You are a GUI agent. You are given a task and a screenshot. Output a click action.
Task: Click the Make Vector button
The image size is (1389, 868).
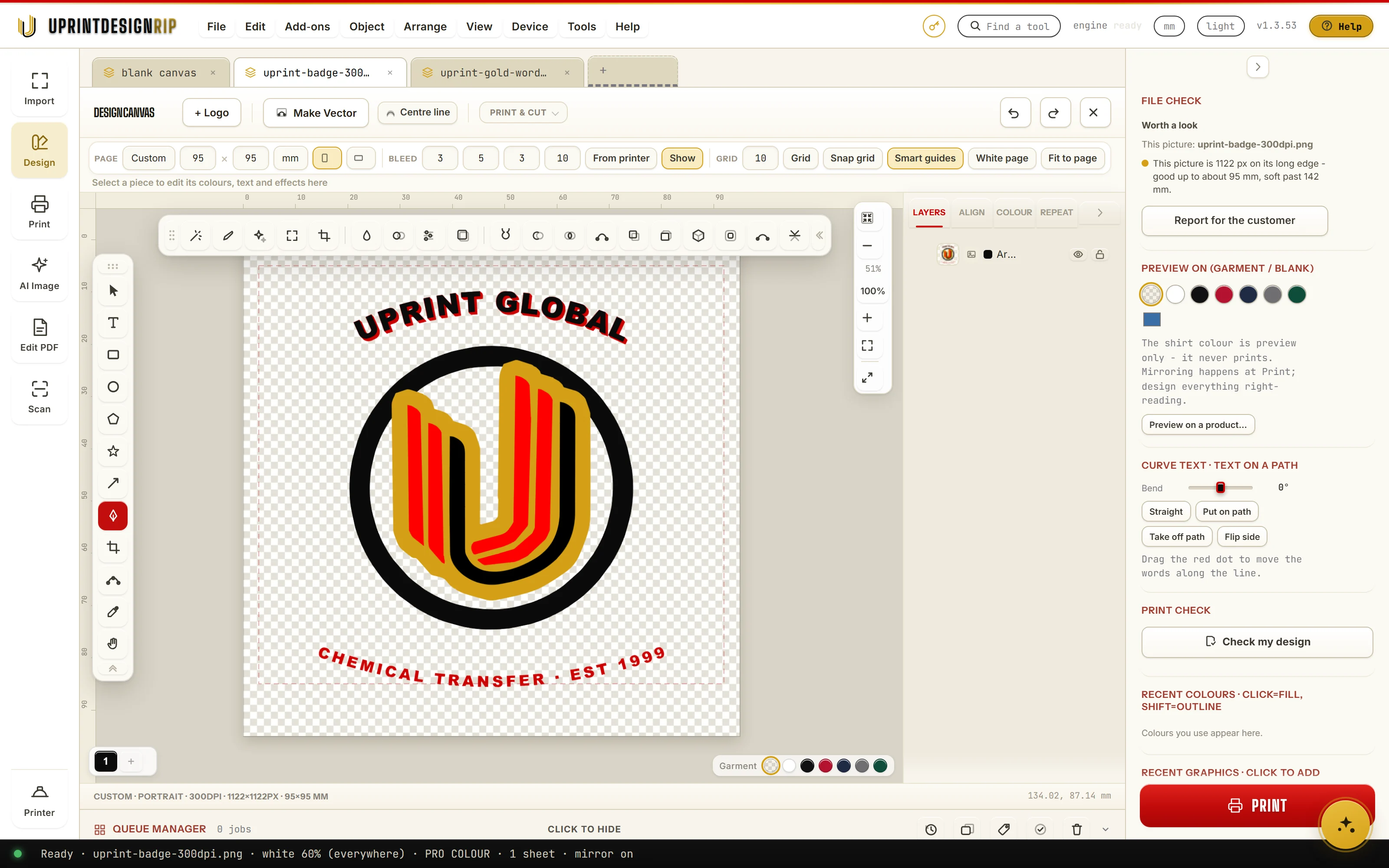pyautogui.click(x=316, y=112)
